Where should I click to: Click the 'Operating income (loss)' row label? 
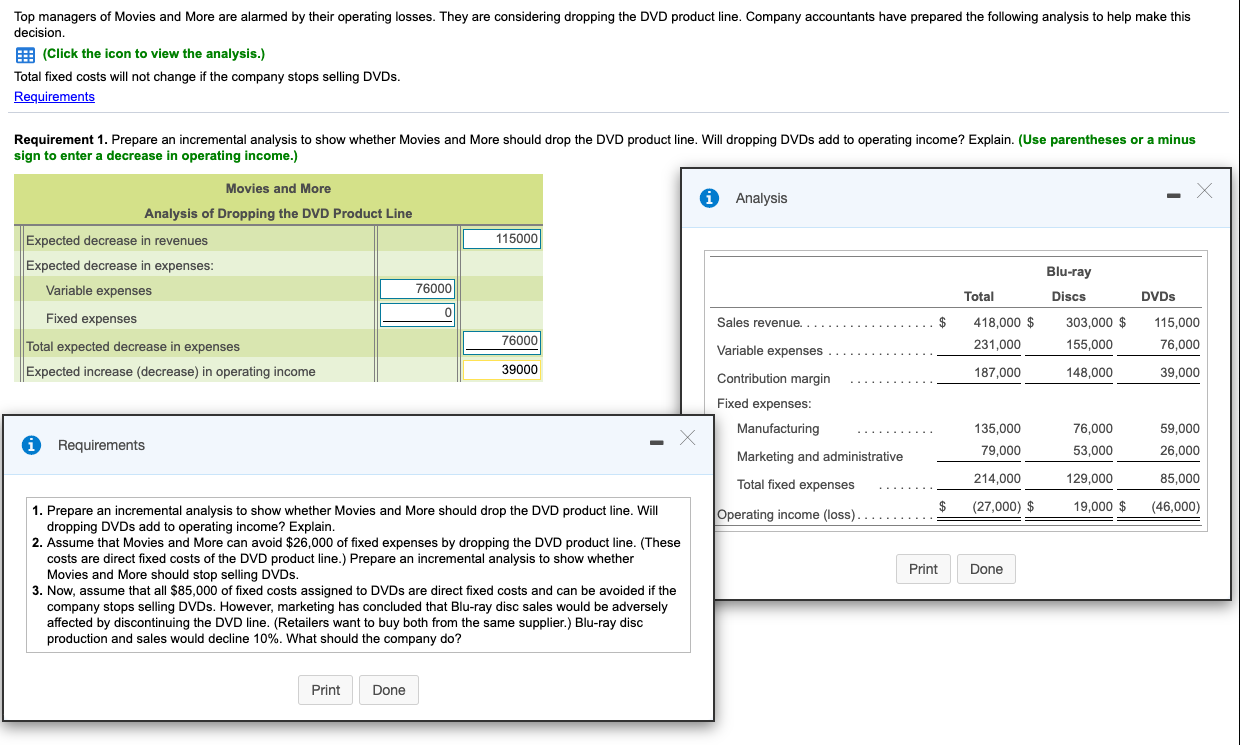(x=787, y=515)
